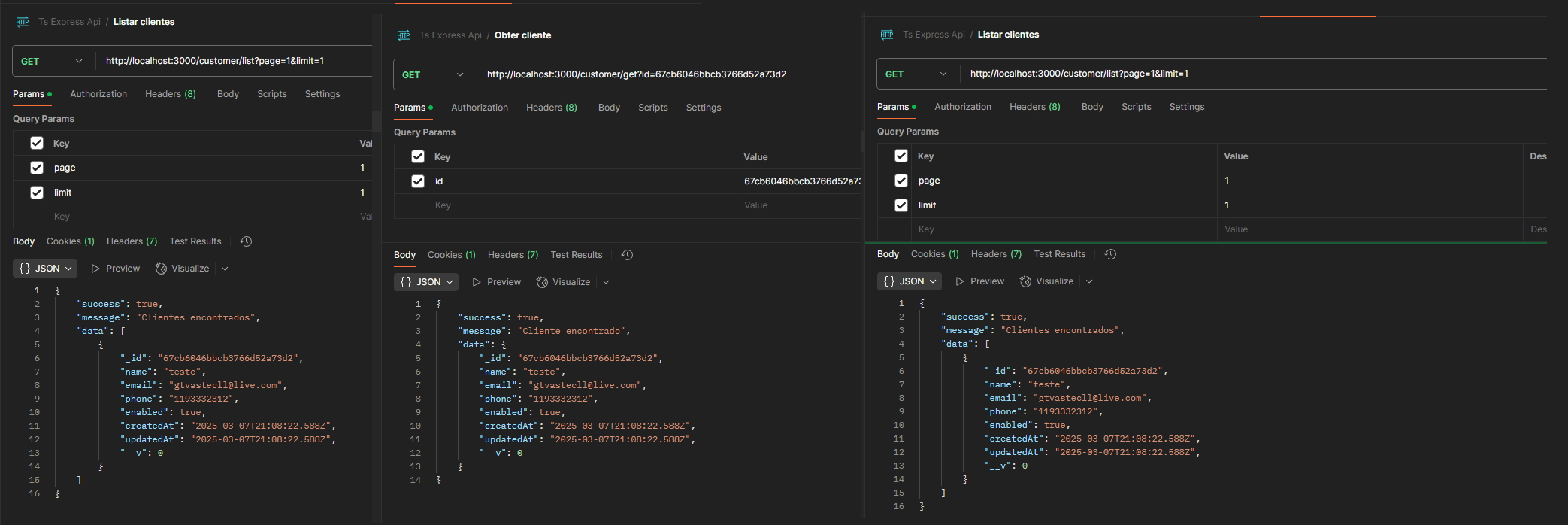This screenshot has width=1568, height=525.
Task: Toggle select-all Key checkbox in left panel
Action: point(37,143)
